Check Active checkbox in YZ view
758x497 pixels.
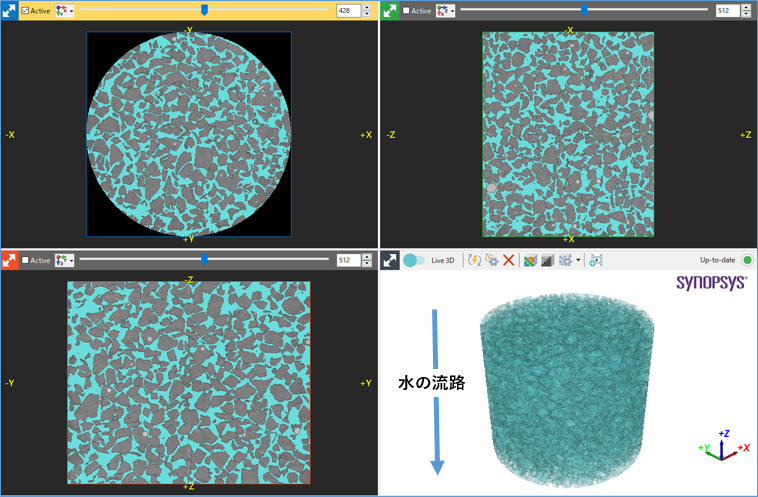25,260
